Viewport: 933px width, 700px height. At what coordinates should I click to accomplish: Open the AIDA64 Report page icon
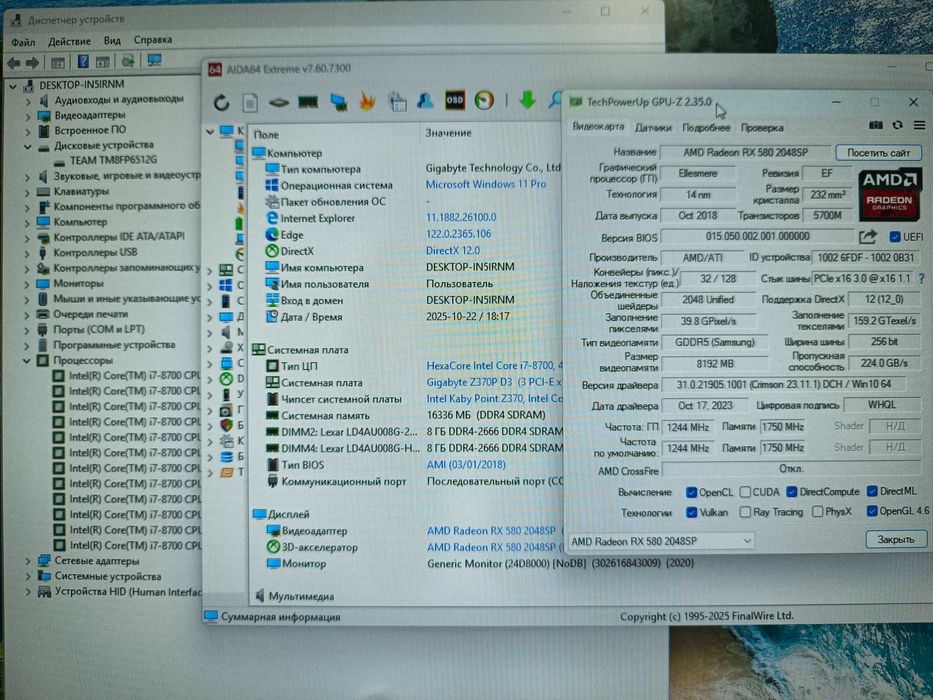click(x=250, y=103)
